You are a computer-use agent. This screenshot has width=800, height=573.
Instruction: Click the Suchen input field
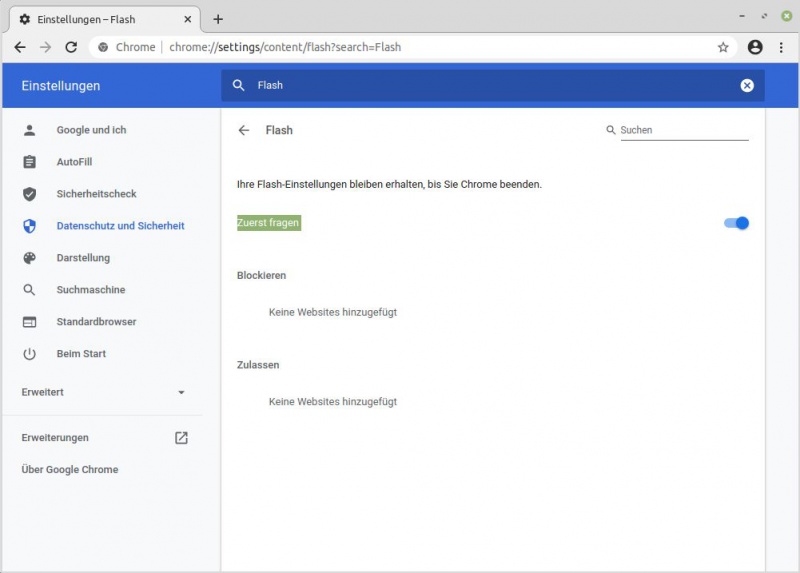684,131
